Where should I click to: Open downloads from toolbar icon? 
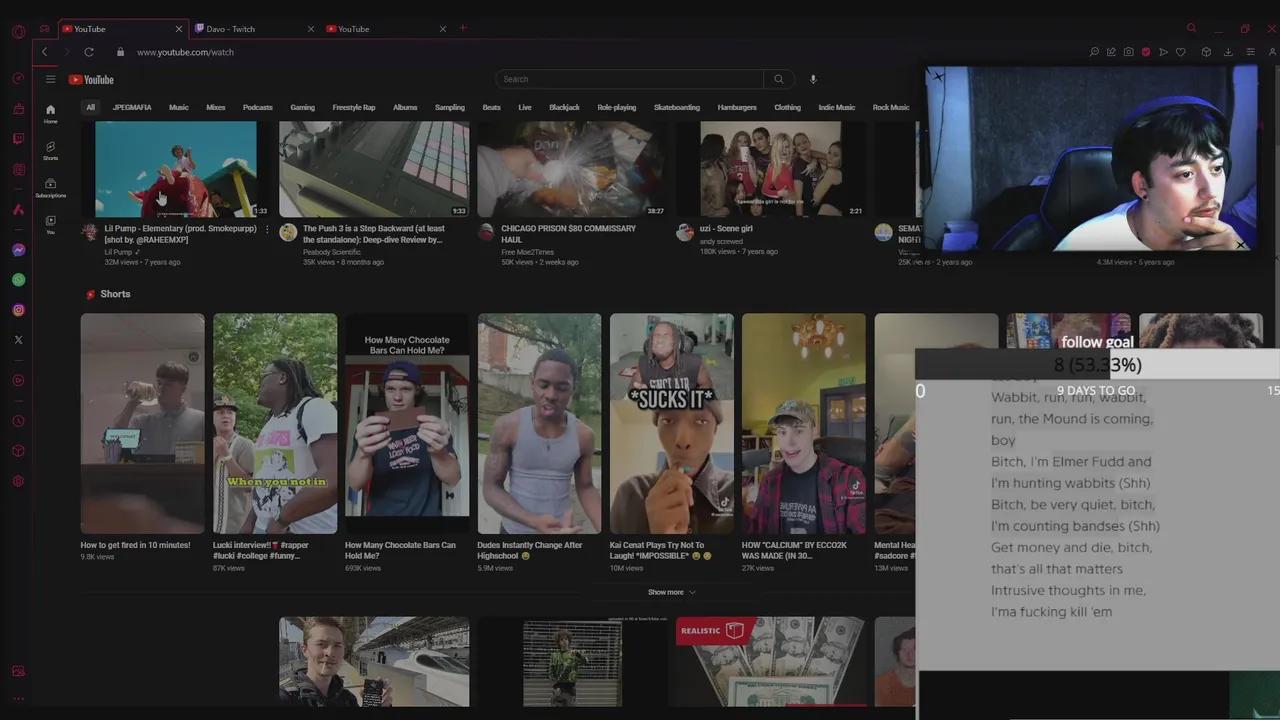1228,52
